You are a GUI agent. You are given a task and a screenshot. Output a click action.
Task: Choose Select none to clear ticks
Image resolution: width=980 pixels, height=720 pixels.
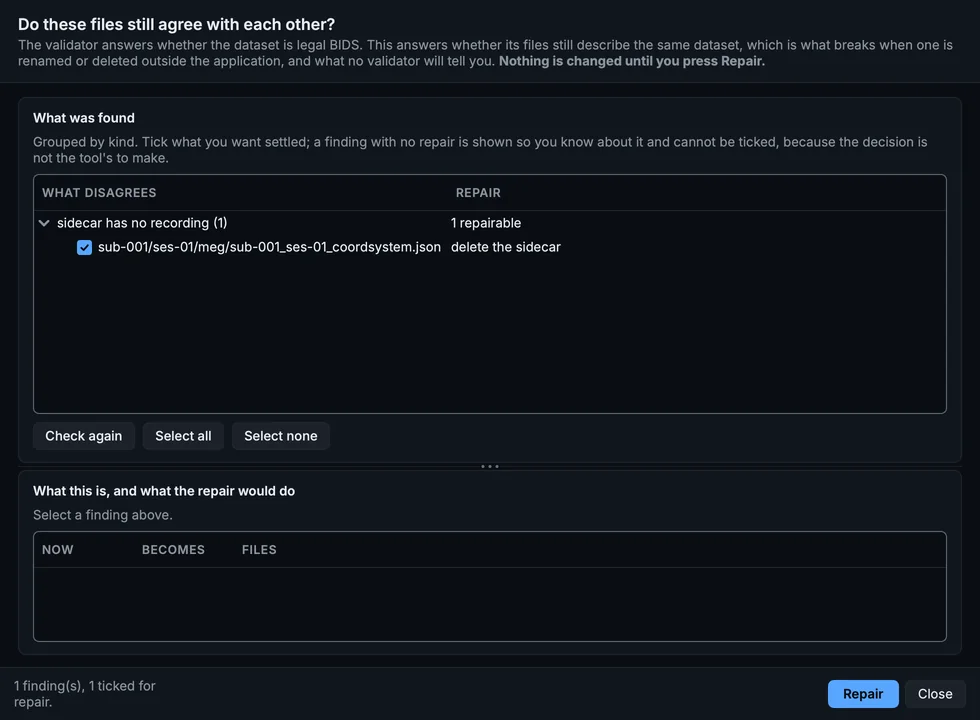pyautogui.click(x=281, y=436)
